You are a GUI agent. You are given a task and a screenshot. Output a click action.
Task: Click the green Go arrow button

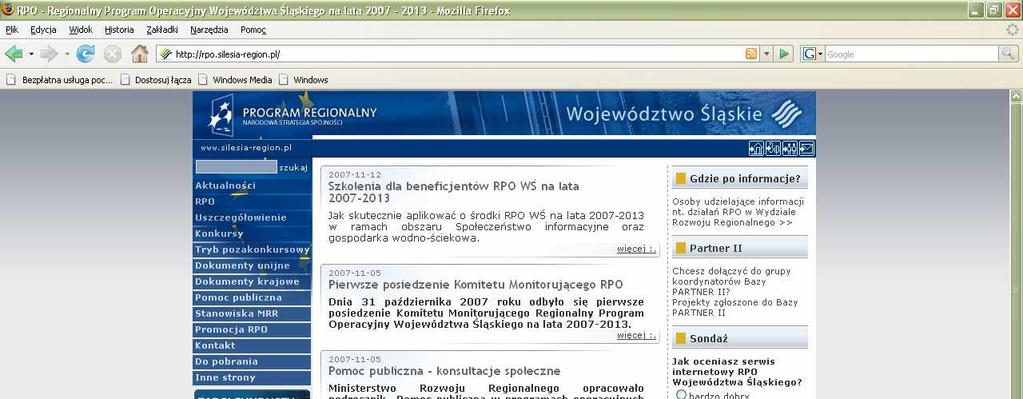[x=784, y=54]
